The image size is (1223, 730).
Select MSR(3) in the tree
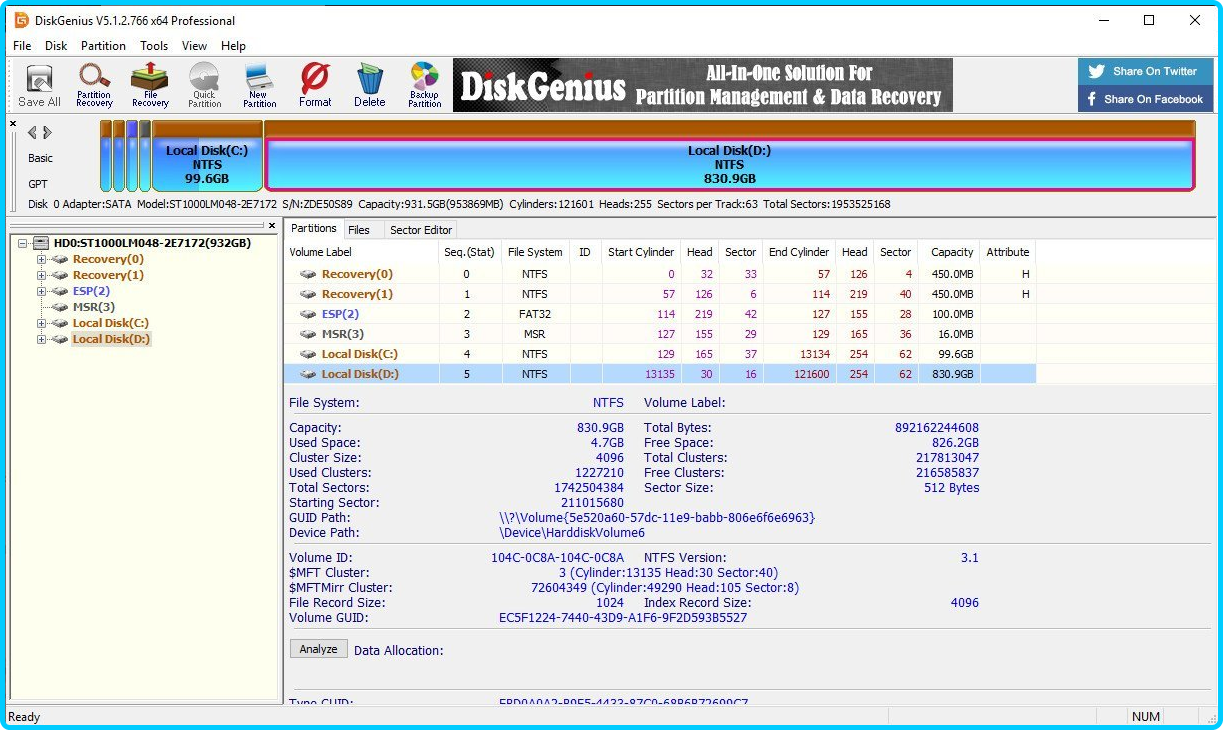point(94,307)
